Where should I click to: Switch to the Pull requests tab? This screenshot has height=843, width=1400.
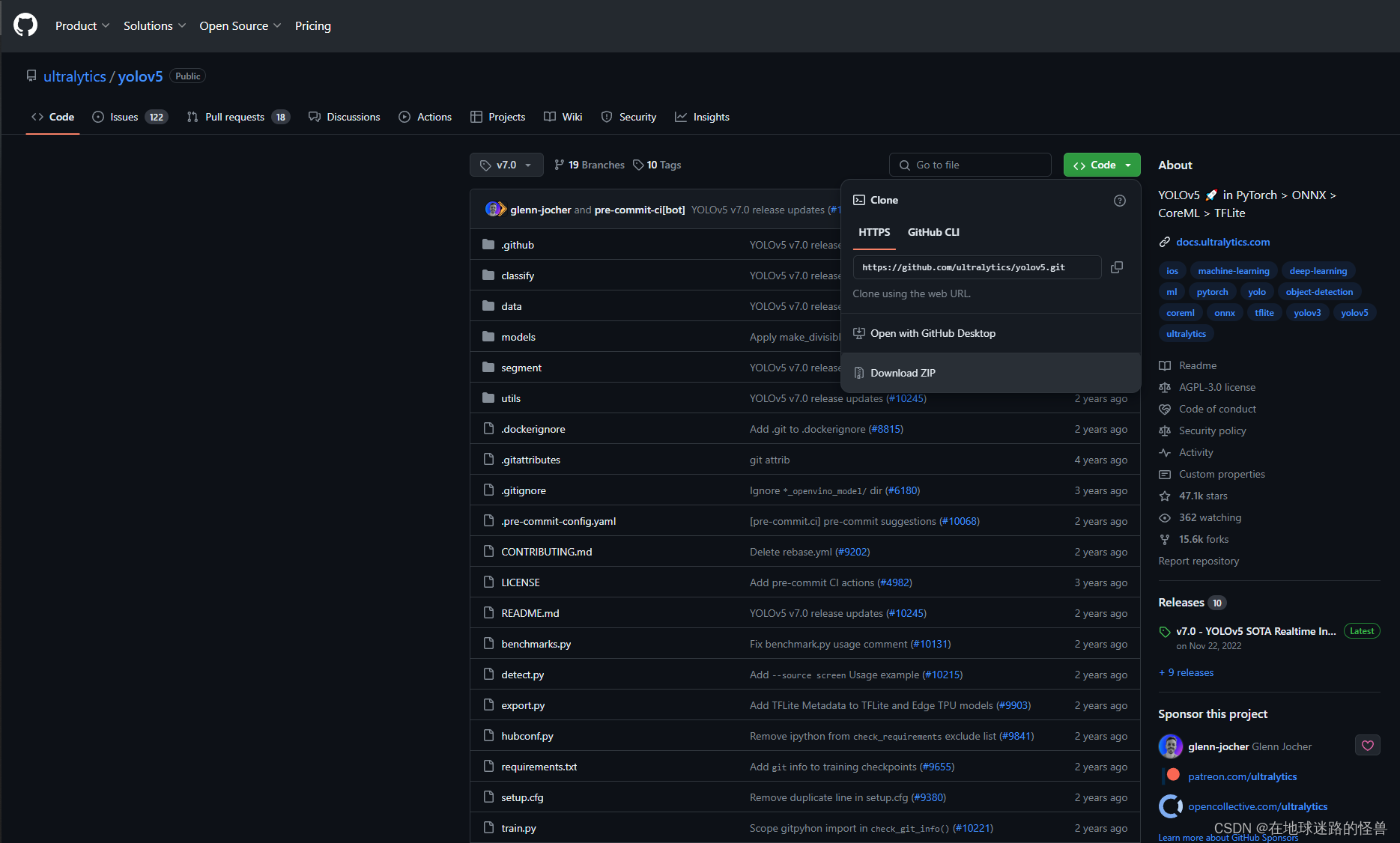coord(238,117)
